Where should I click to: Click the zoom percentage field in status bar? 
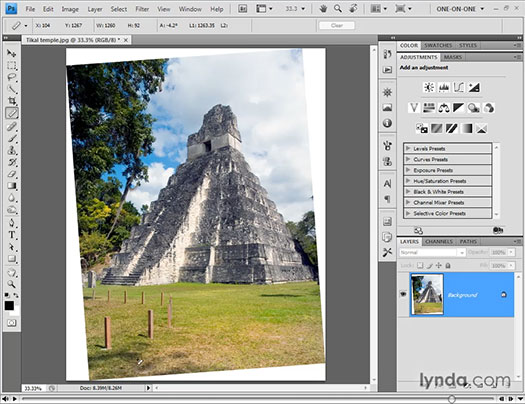tap(33, 388)
